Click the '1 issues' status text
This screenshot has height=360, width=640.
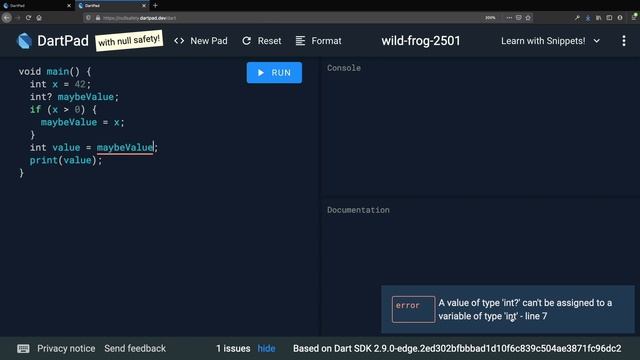point(233,349)
